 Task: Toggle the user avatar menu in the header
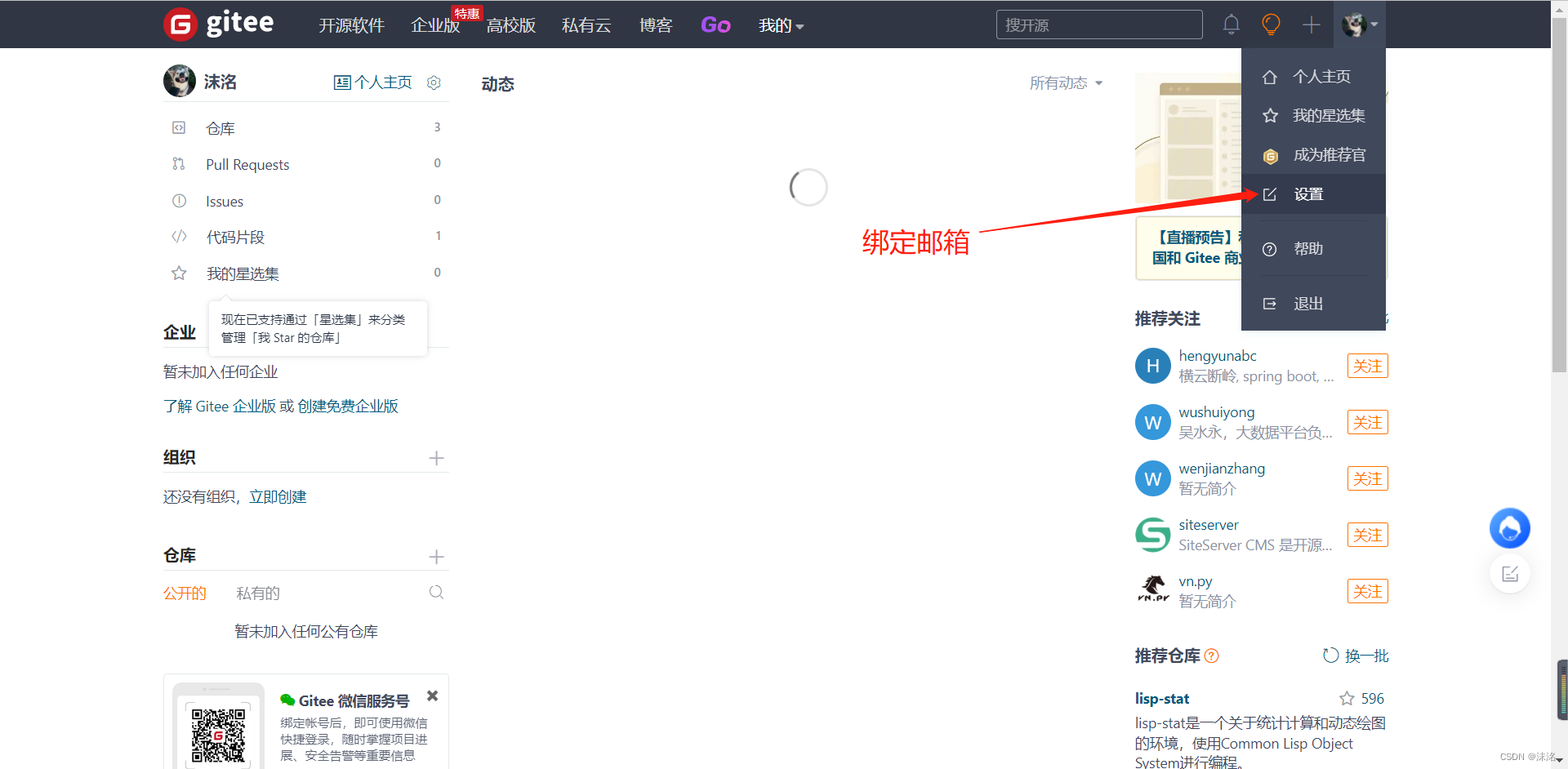[x=1360, y=24]
